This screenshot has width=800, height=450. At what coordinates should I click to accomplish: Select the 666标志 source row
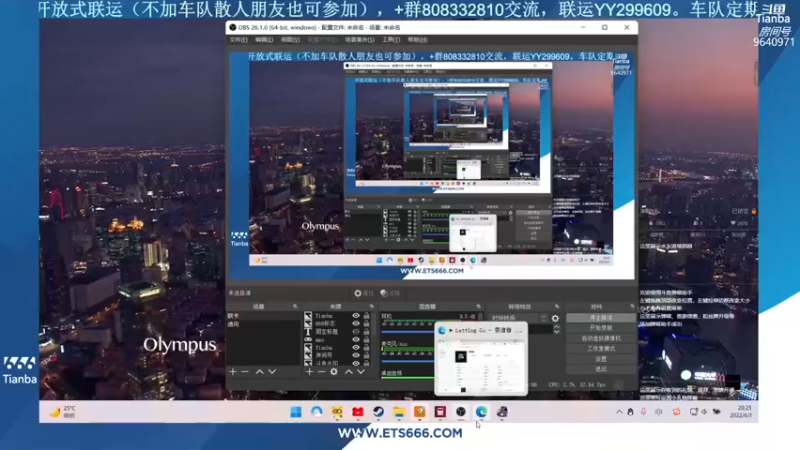(338, 323)
